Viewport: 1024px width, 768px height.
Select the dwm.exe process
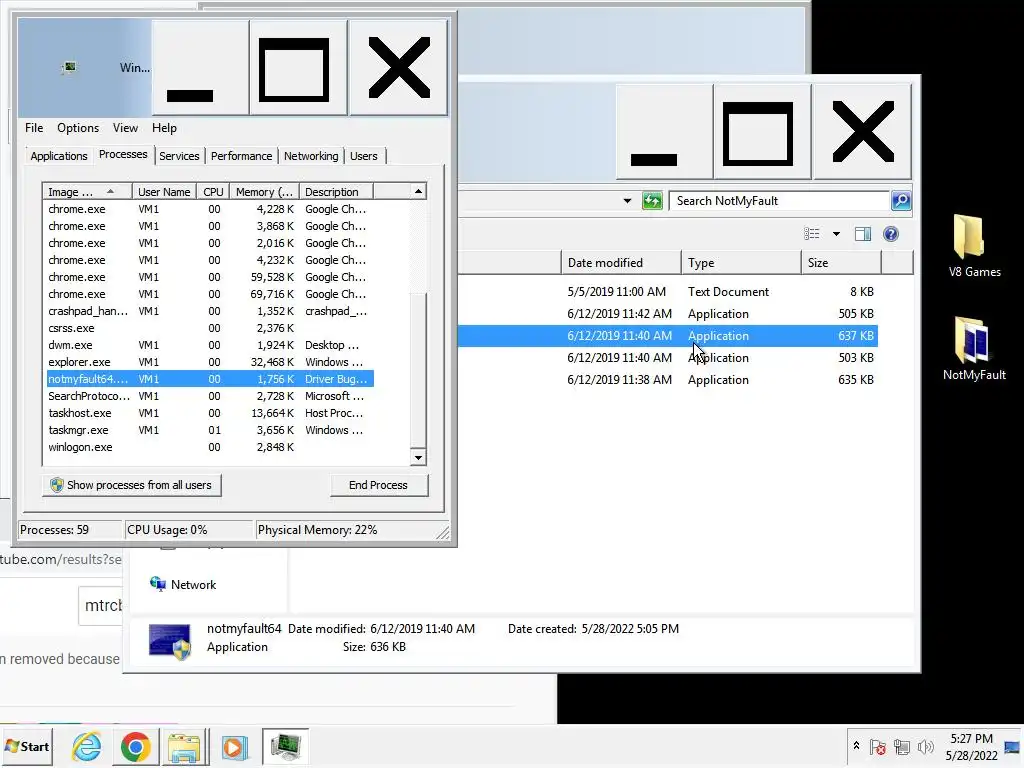[x=210, y=345]
